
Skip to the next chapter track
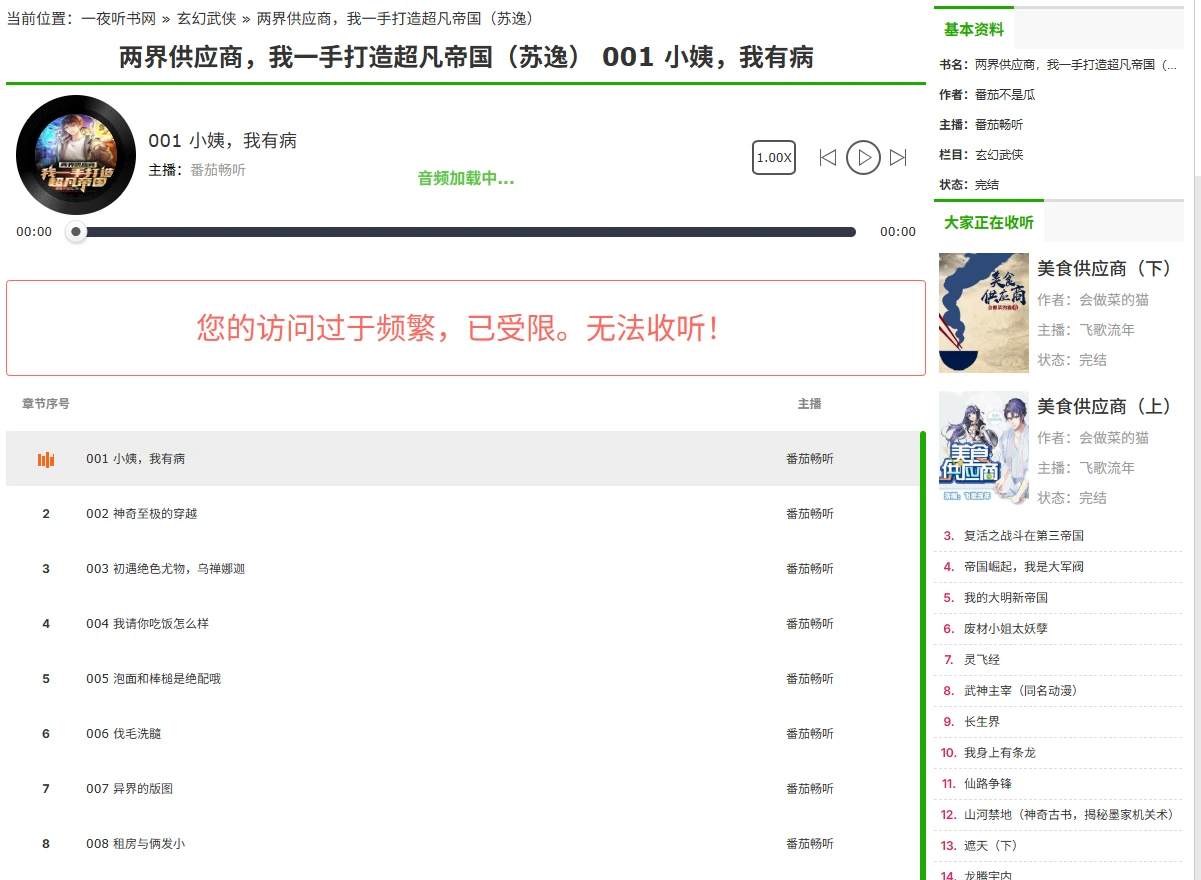[x=898, y=158]
